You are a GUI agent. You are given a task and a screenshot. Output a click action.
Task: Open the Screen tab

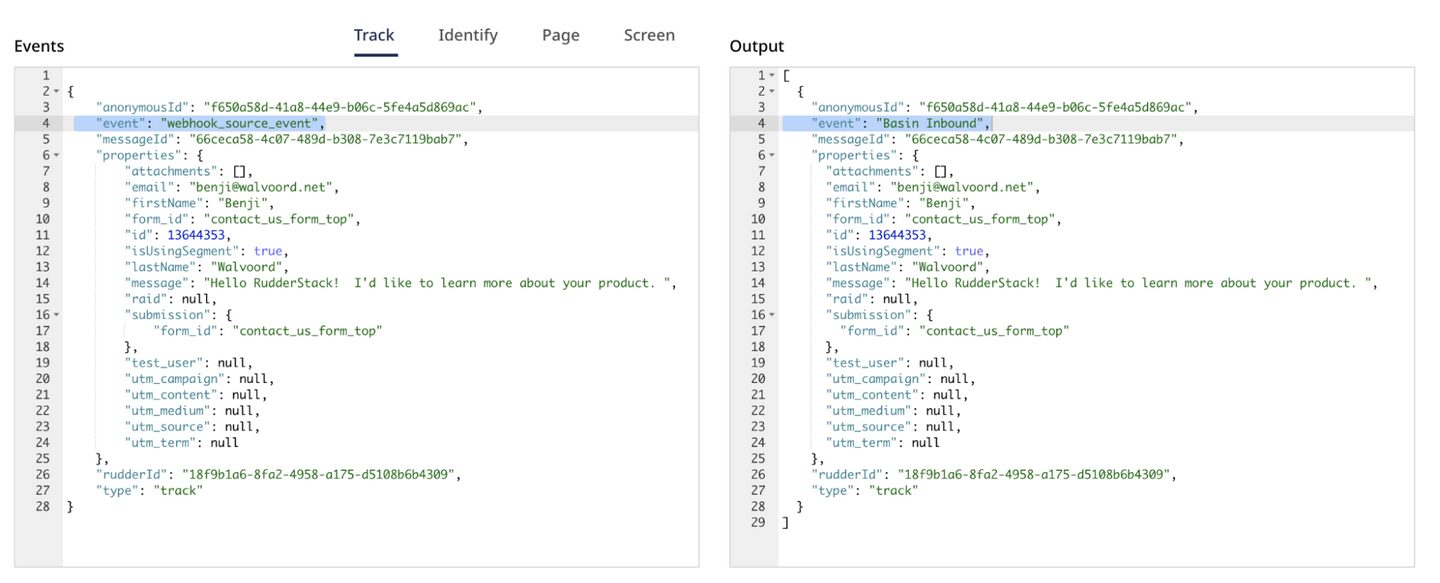pos(648,34)
